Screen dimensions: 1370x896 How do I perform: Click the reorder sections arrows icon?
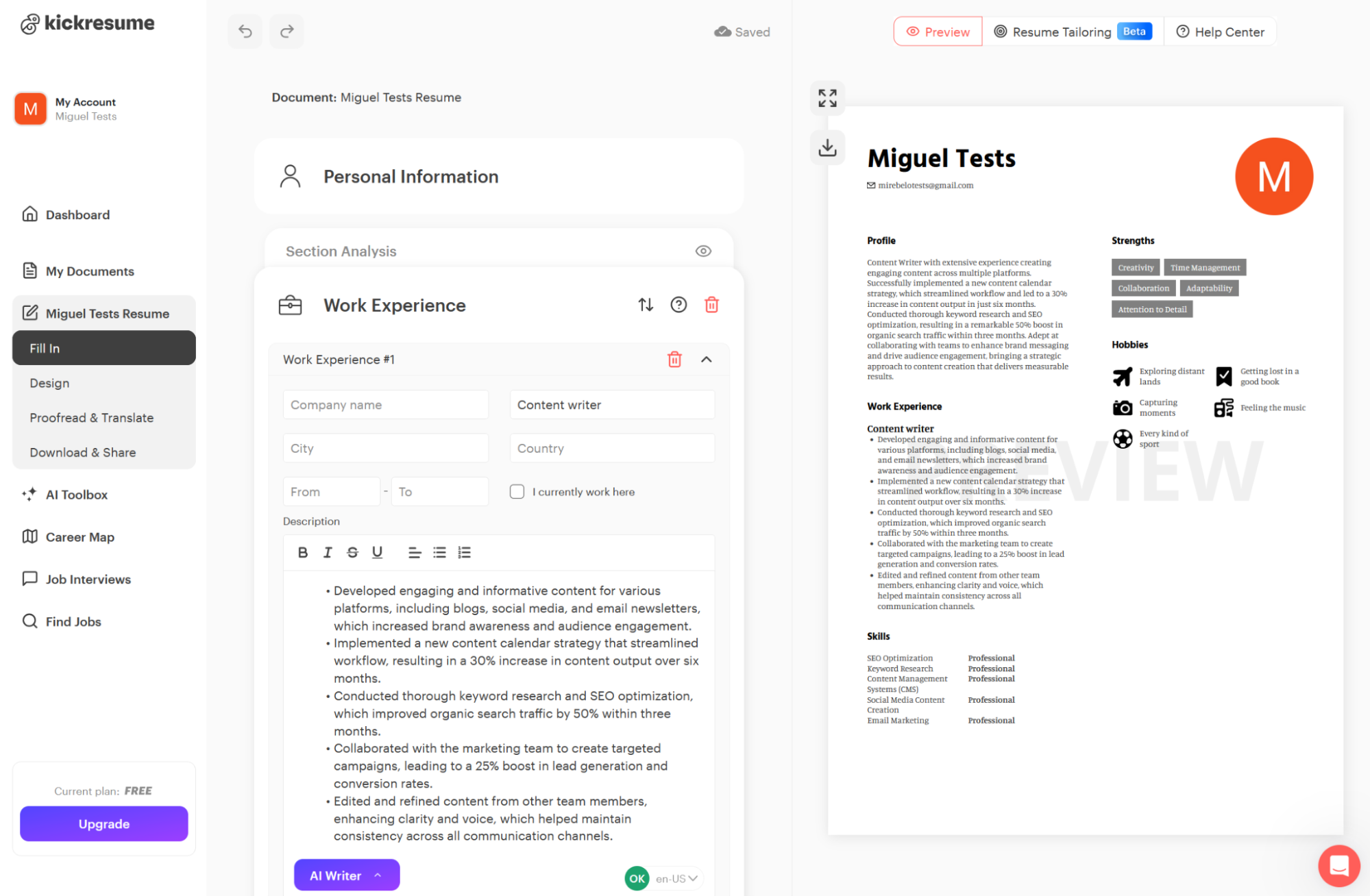pos(645,305)
